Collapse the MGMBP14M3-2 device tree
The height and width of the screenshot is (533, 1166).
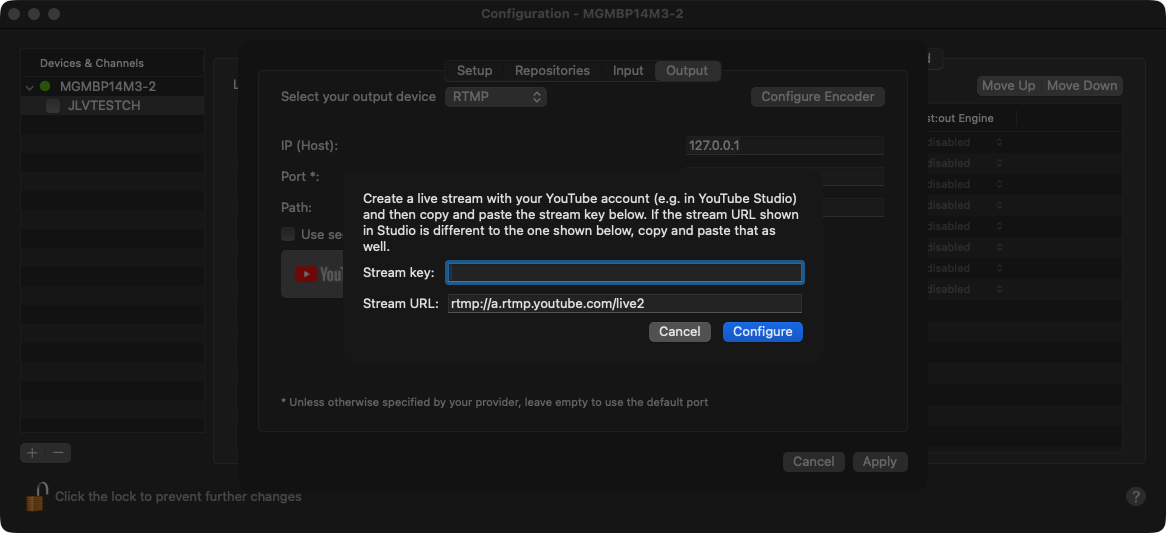click(x=29, y=87)
